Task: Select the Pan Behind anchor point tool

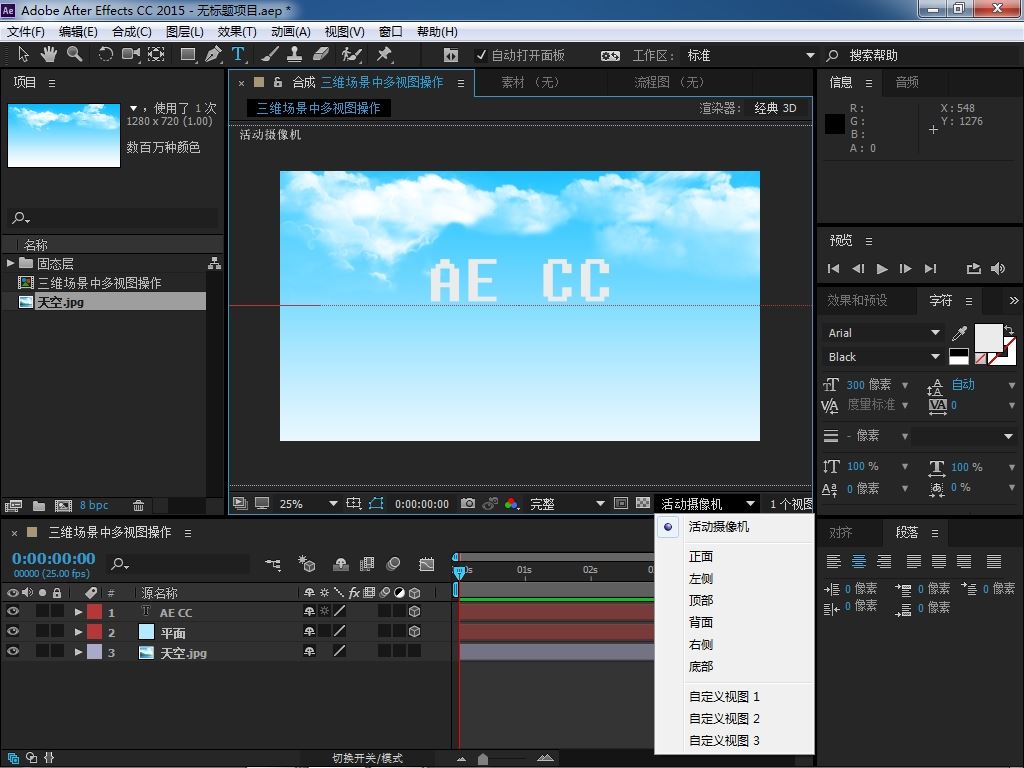Action: pos(156,55)
